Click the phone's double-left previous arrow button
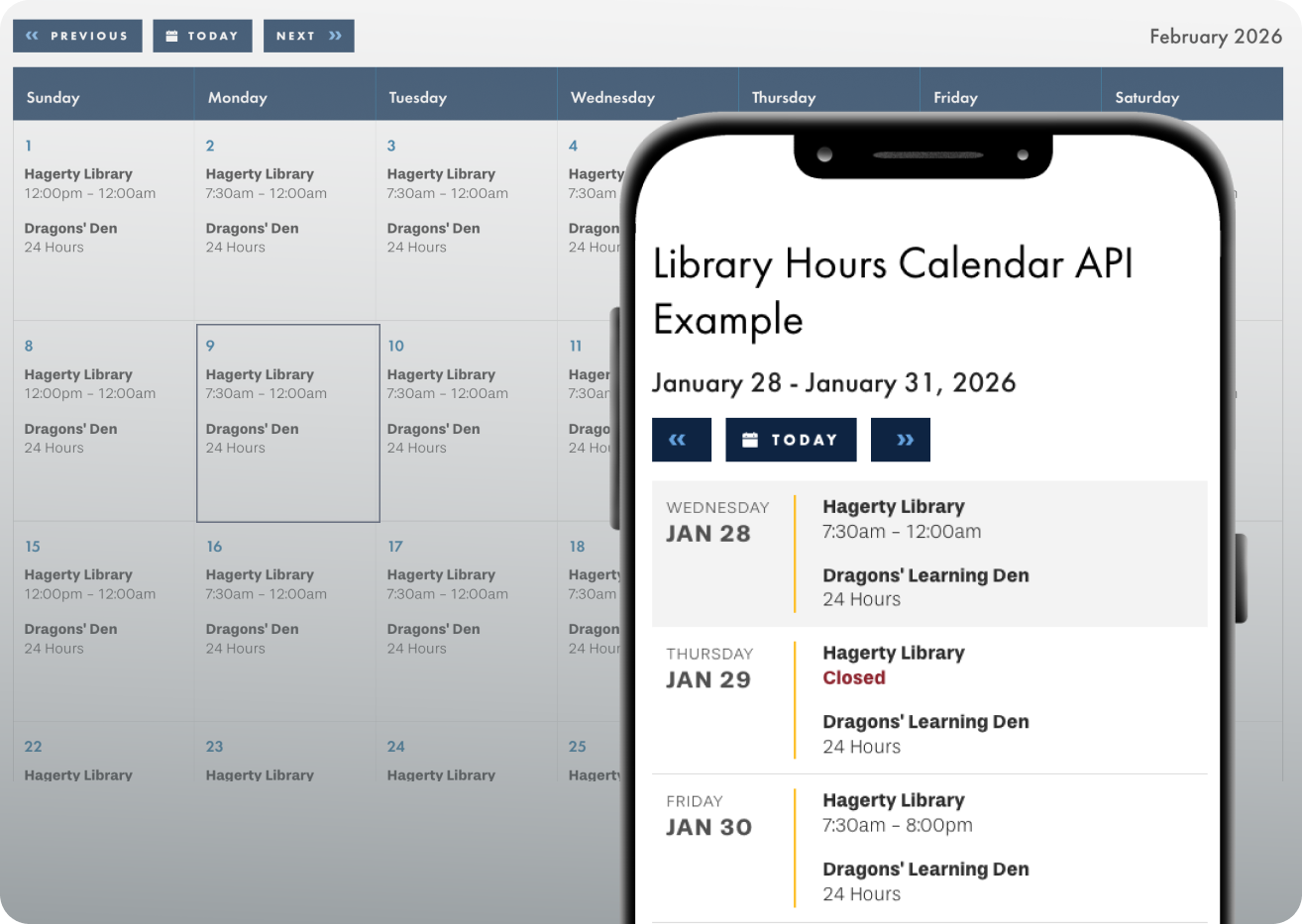This screenshot has height=924, width=1302. 682,440
